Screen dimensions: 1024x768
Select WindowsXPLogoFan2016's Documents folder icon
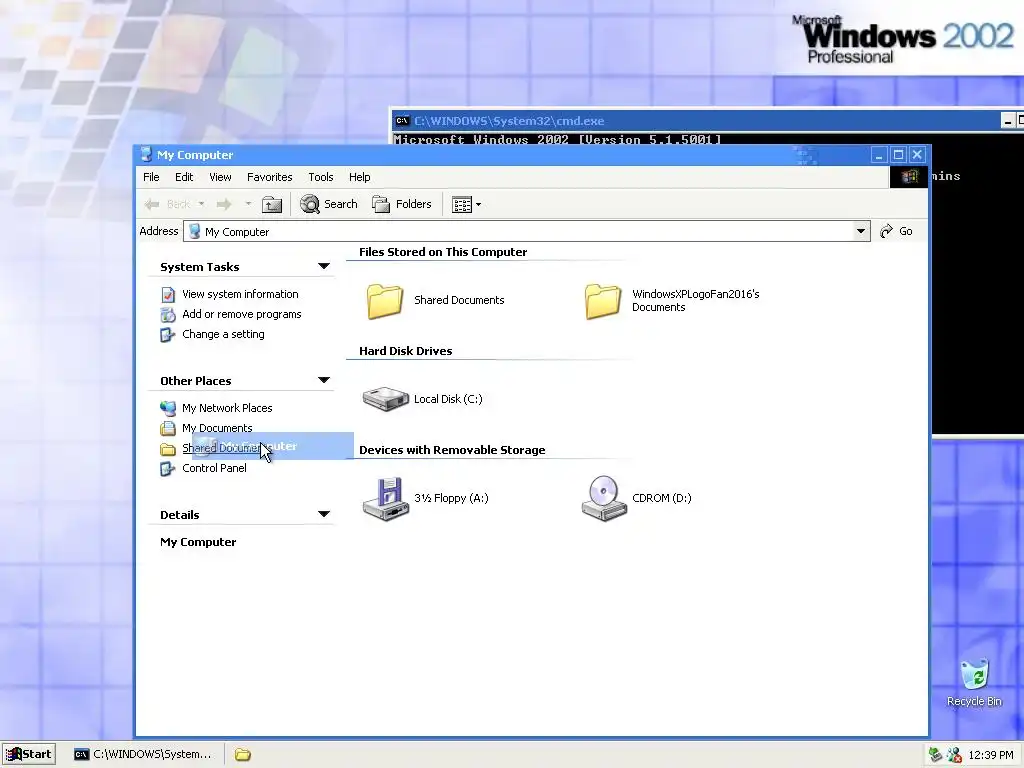point(603,301)
